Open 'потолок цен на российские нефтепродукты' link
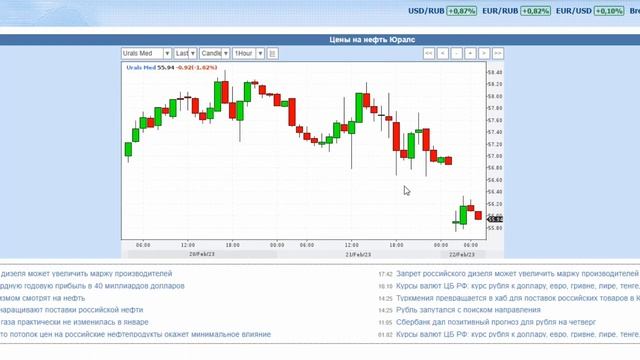Screen dimensions: 640x360 136,334
